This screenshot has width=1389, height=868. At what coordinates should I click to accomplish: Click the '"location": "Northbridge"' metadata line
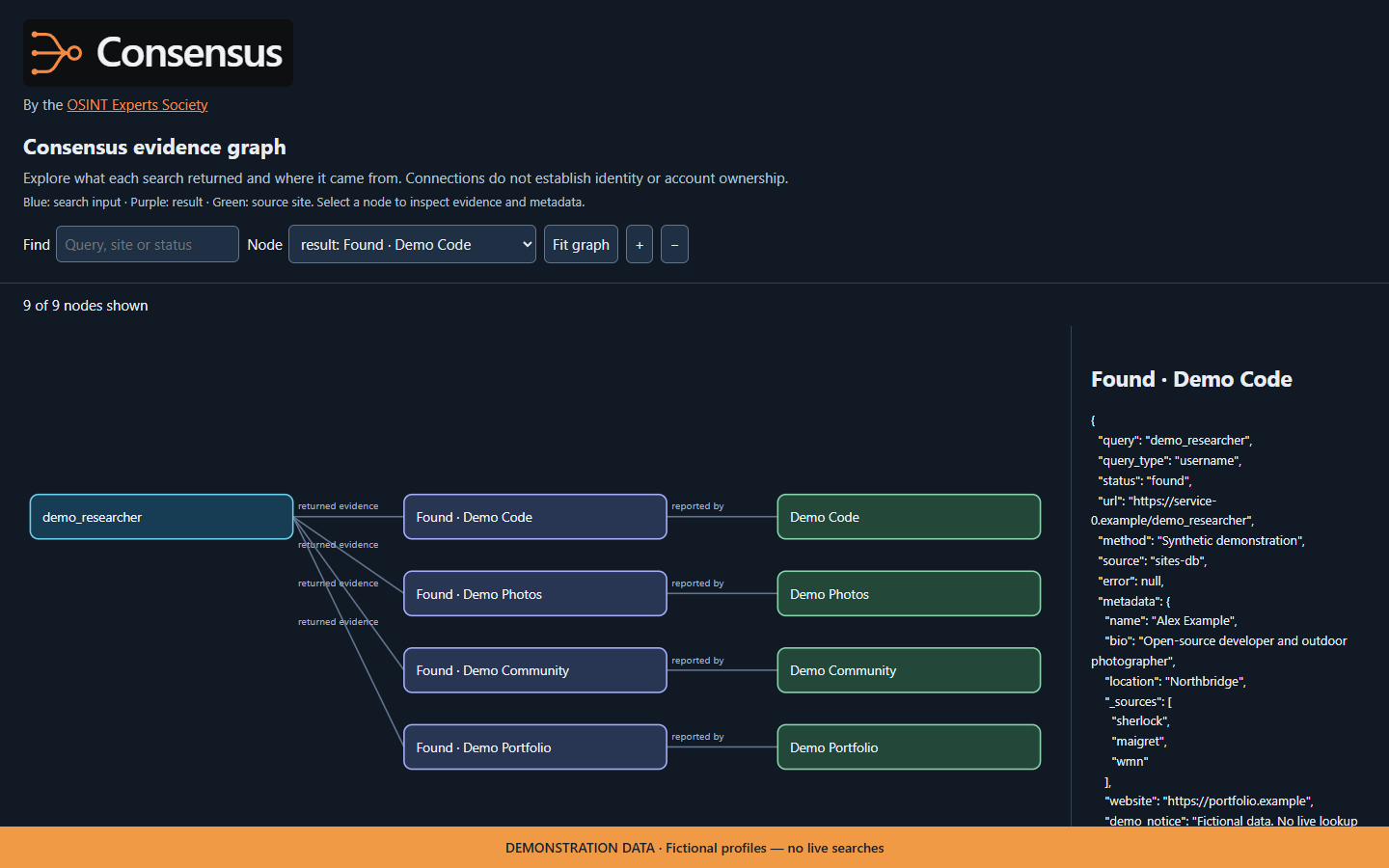click(1175, 681)
